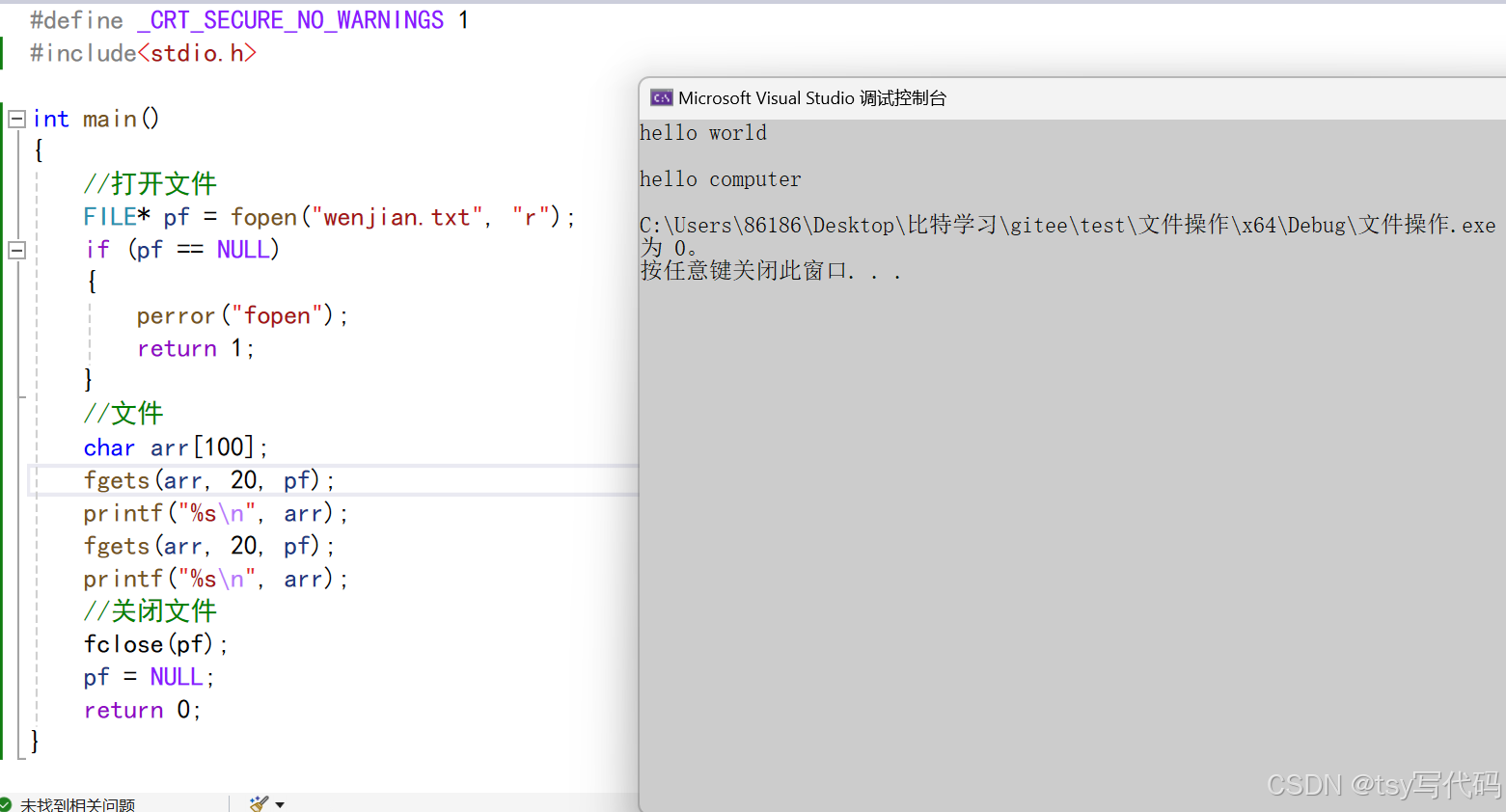This screenshot has width=1506, height=812.
Task: Click the second printf("%s\n", arr) line
Action: point(215,579)
